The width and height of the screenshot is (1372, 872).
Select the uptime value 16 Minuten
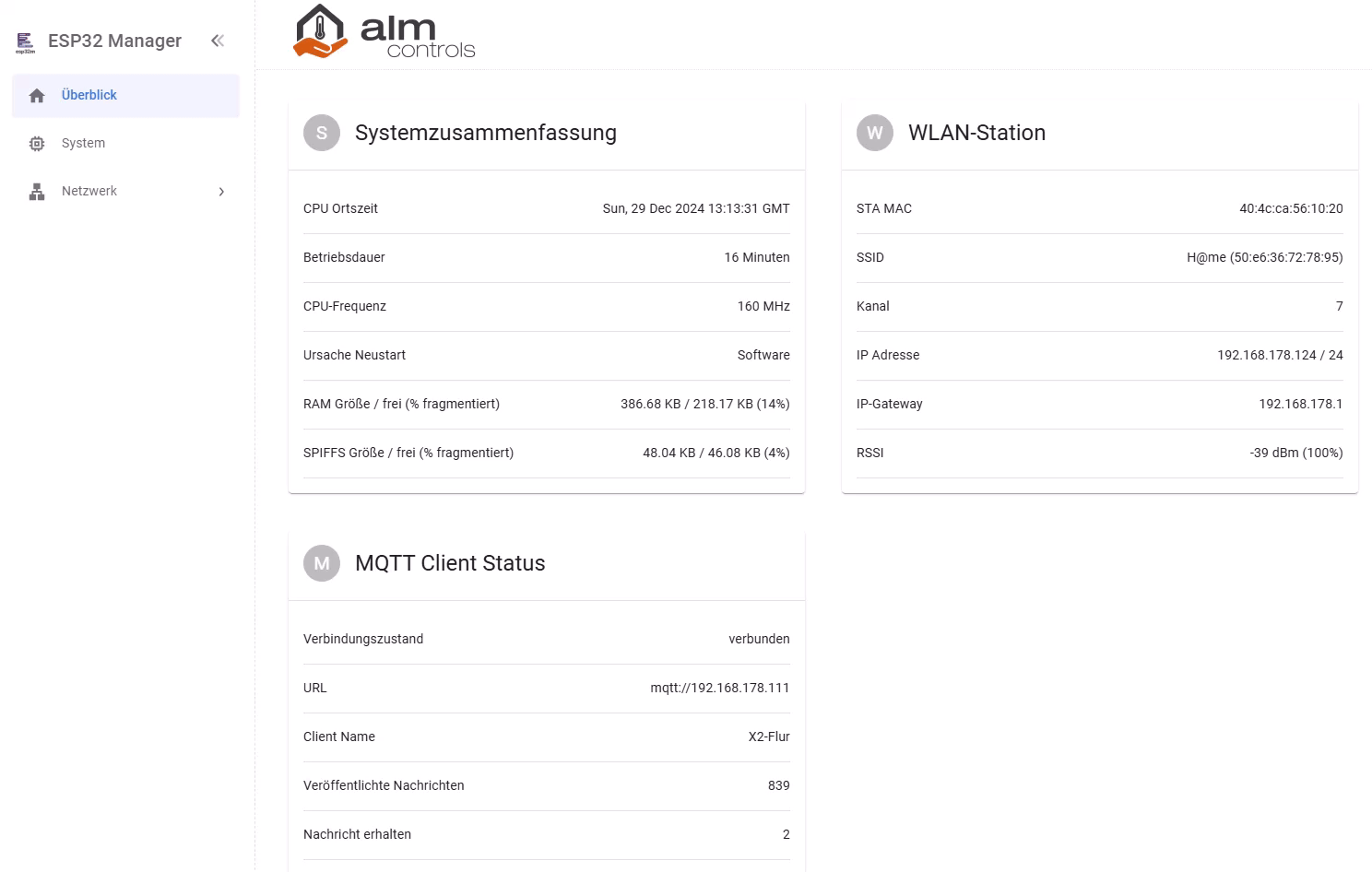pyautogui.click(x=757, y=257)
